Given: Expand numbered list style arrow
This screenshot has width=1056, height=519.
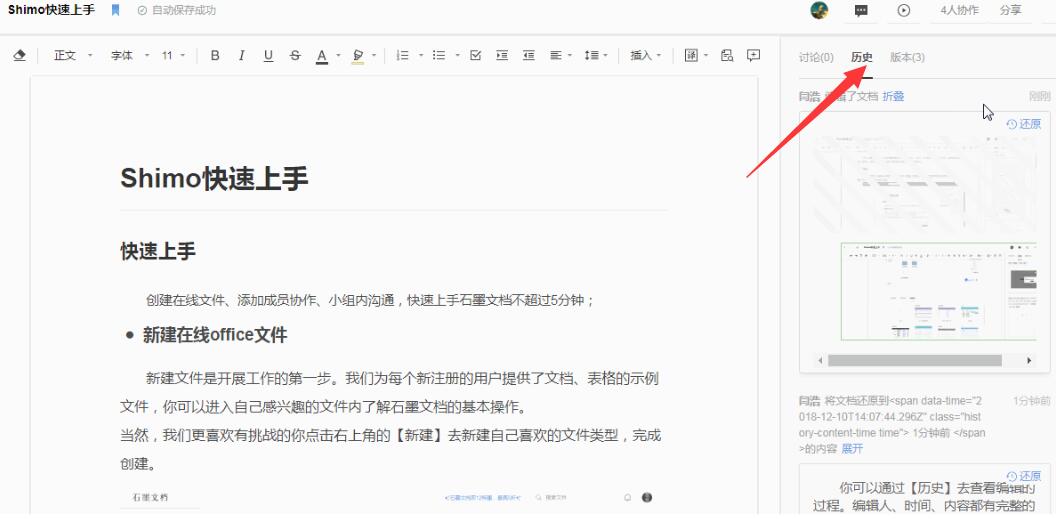Looking at the screenshot, I should 421,56.
